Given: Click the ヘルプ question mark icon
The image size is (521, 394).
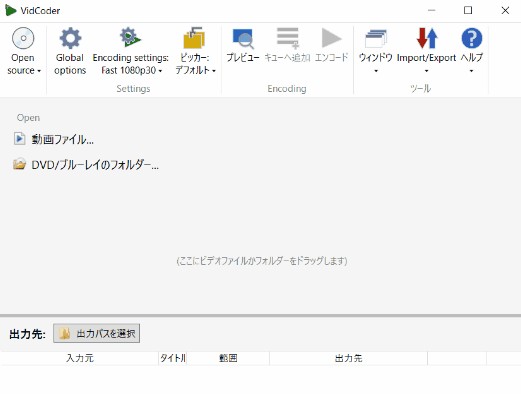Looking at the screenshot, I should [x=472, y=38].
